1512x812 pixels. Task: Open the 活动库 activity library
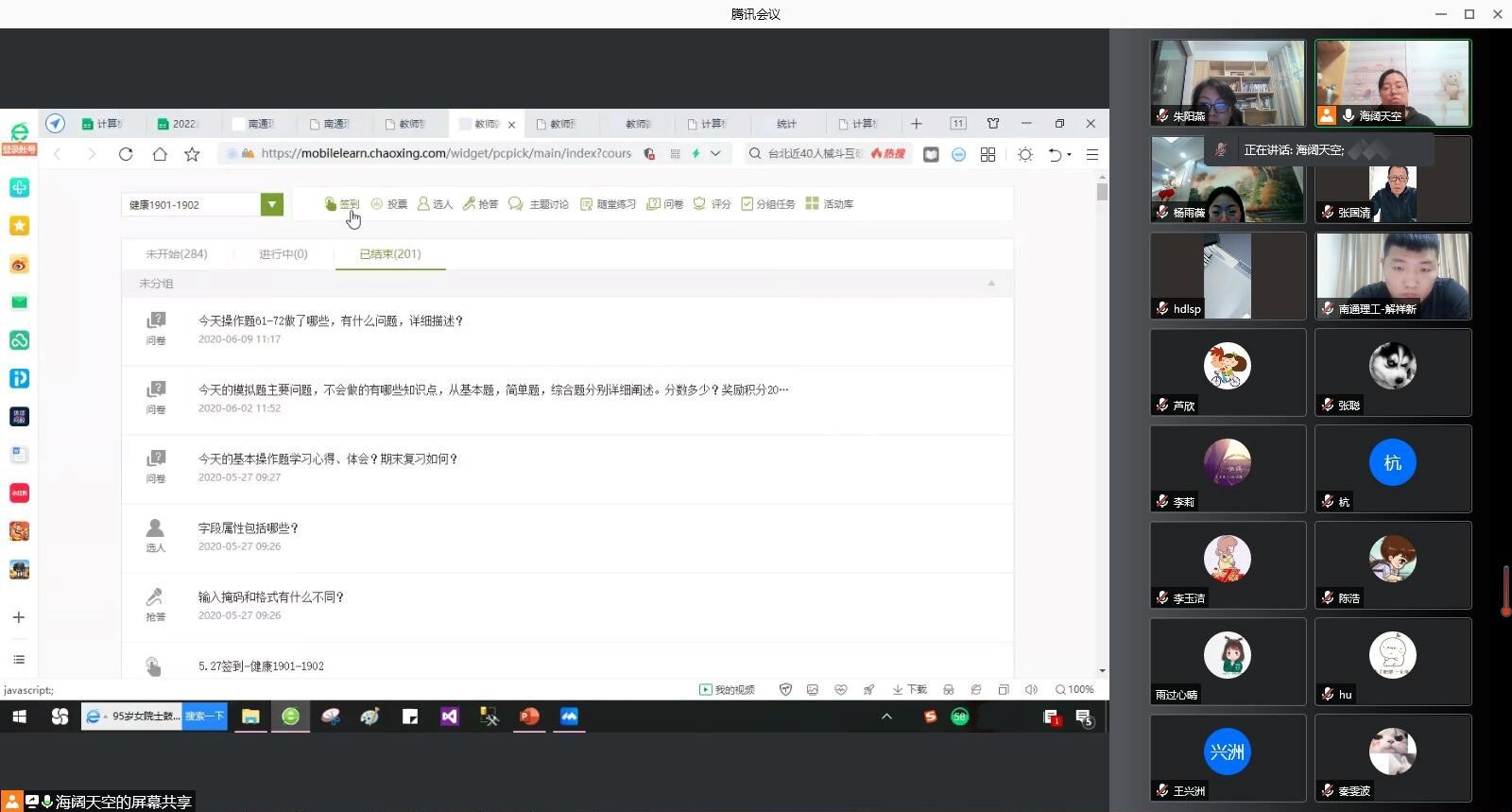pyautogui.click(x=830, y=204)
